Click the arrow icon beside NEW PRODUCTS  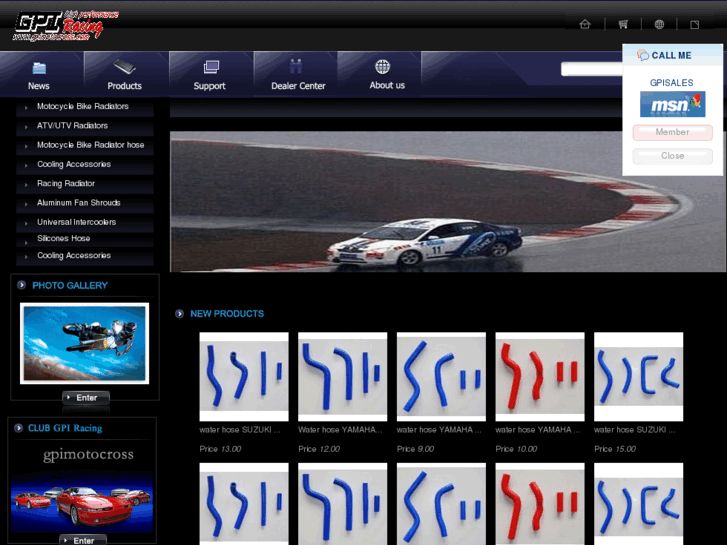click(179, 314)
